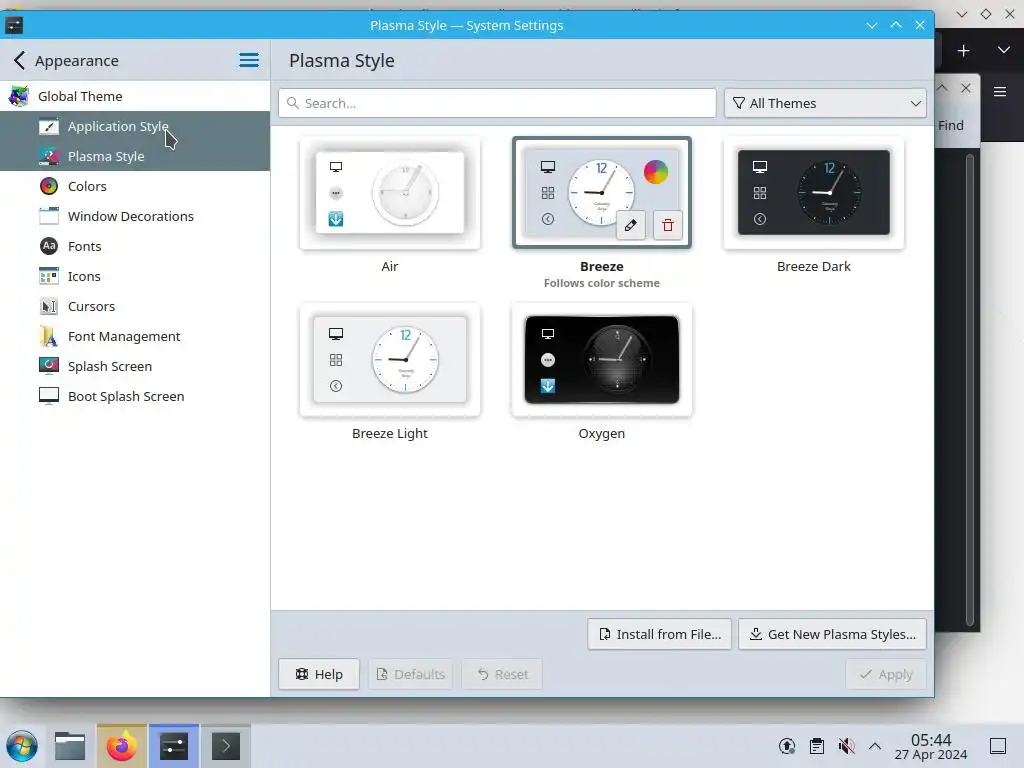Image resolution: width=1024 pixels, height=768 pixels.
Task: Switch to System Settings taskbar entry
Action: coord(174,746)
